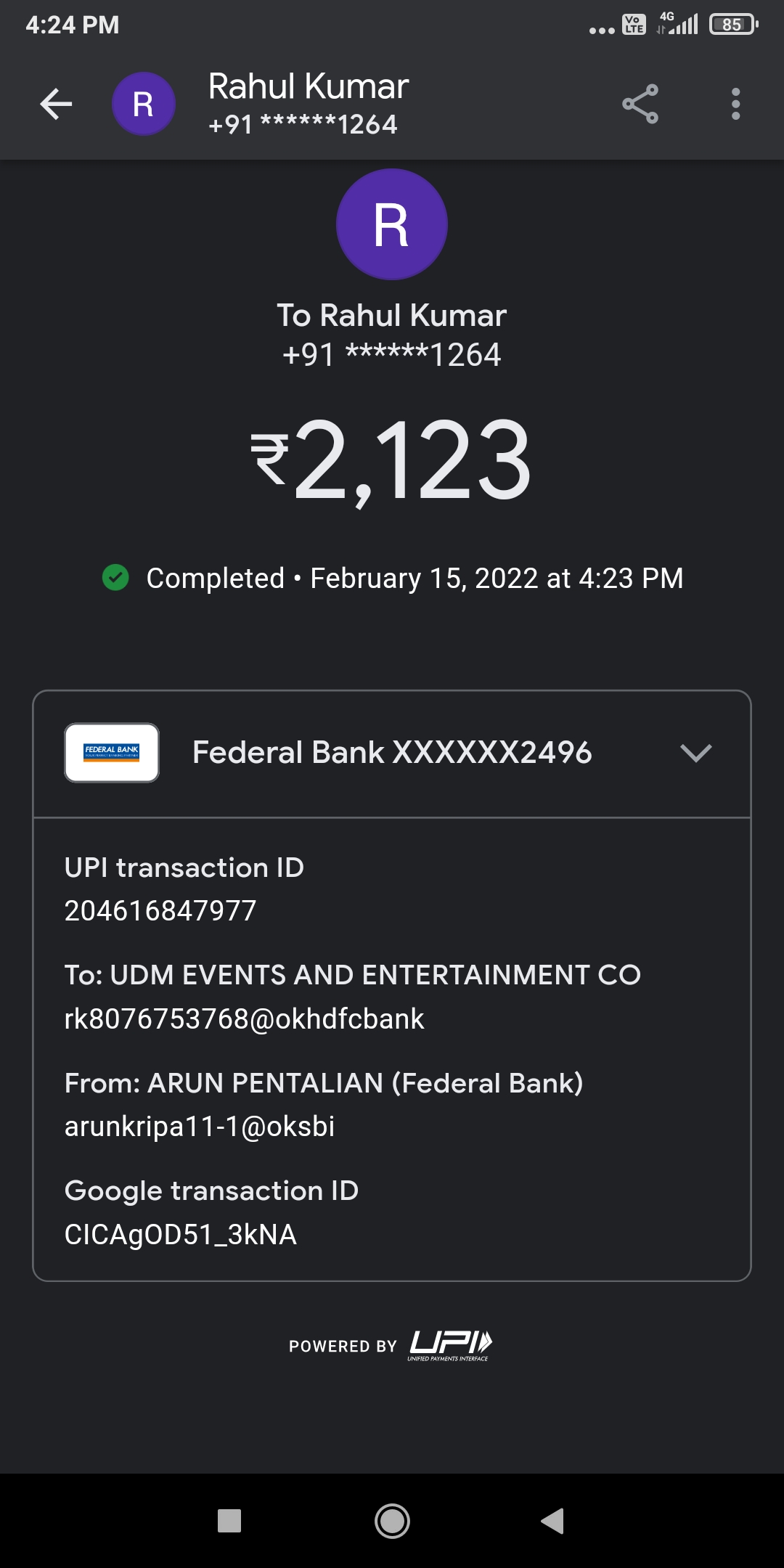Tap the arunkripa11-1@oksbi sender address
784x1568 pixels.
pyautogui.click(x=200, y=1126)
